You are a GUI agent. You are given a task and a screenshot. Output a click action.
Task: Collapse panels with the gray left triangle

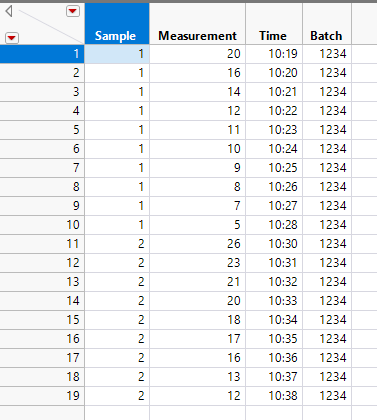(9, 11)
